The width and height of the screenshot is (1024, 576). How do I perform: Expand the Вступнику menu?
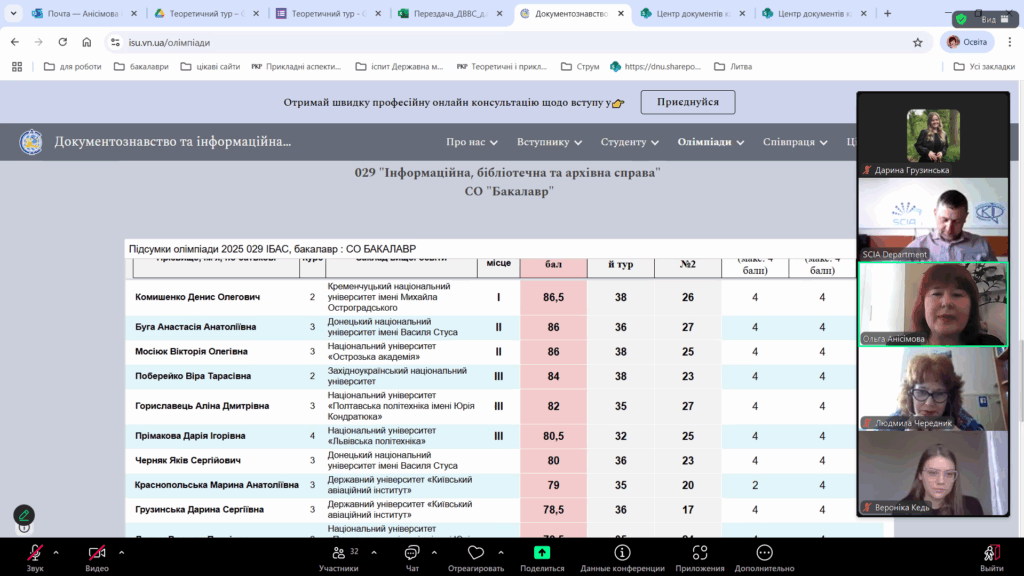[x=549, y=142]
